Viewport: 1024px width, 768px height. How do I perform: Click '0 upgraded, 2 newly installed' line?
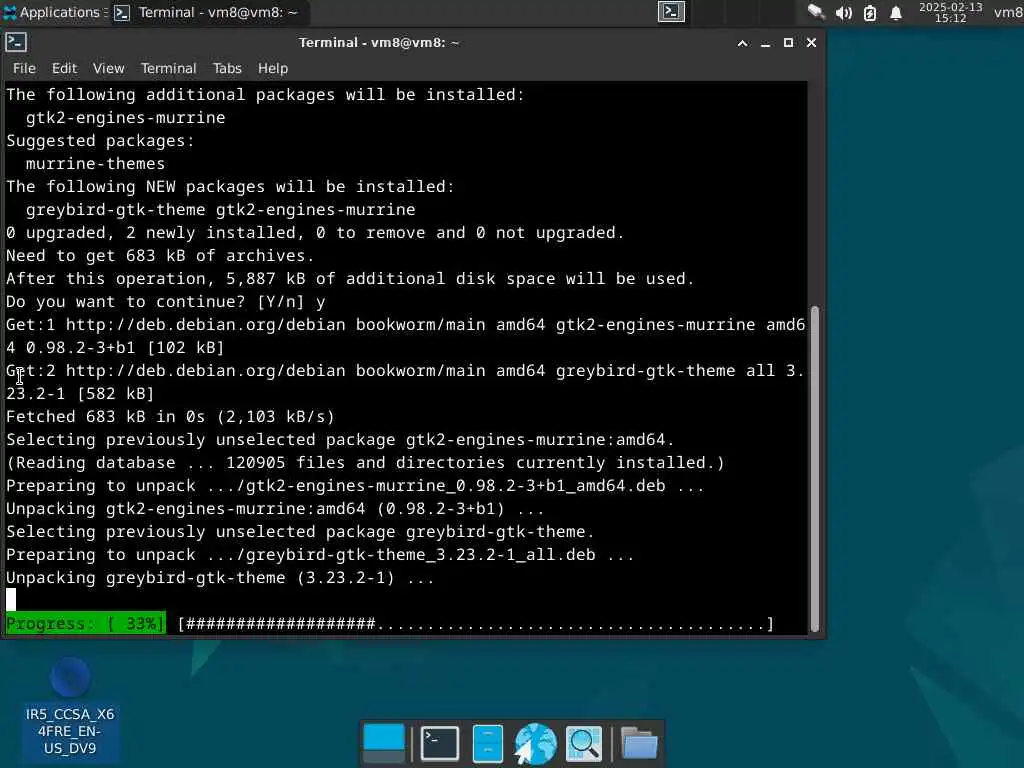[x=315, y=232]
